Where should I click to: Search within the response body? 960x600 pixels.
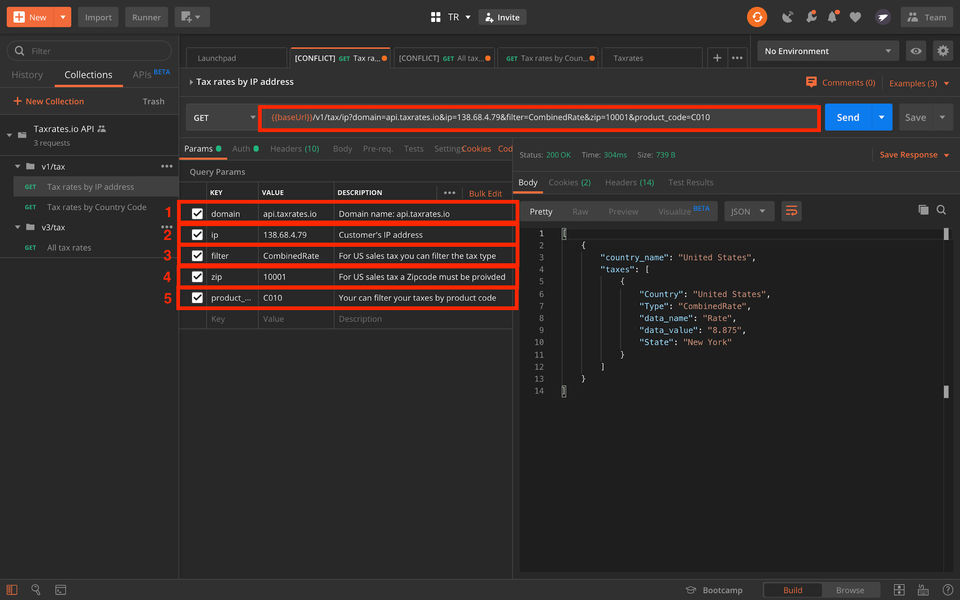click(x=942, y=210)
